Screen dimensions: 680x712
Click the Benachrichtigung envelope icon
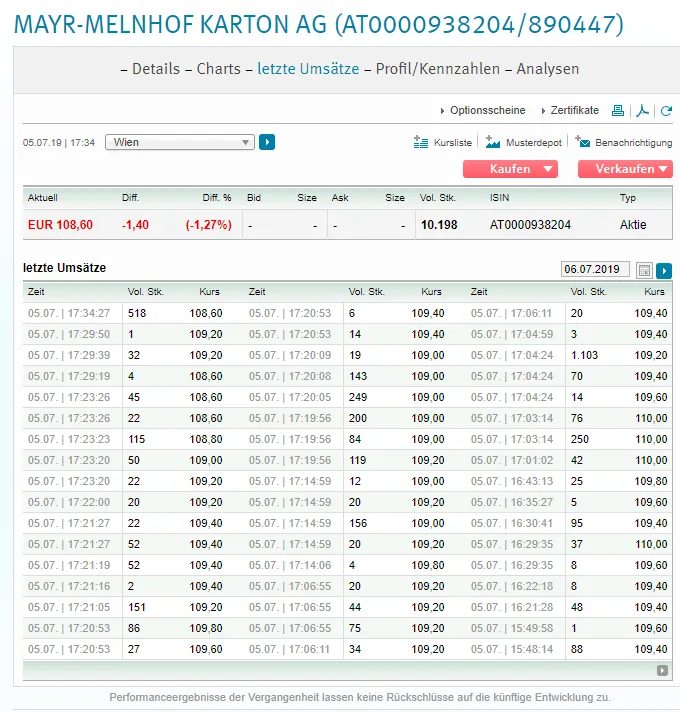(582, 142)
